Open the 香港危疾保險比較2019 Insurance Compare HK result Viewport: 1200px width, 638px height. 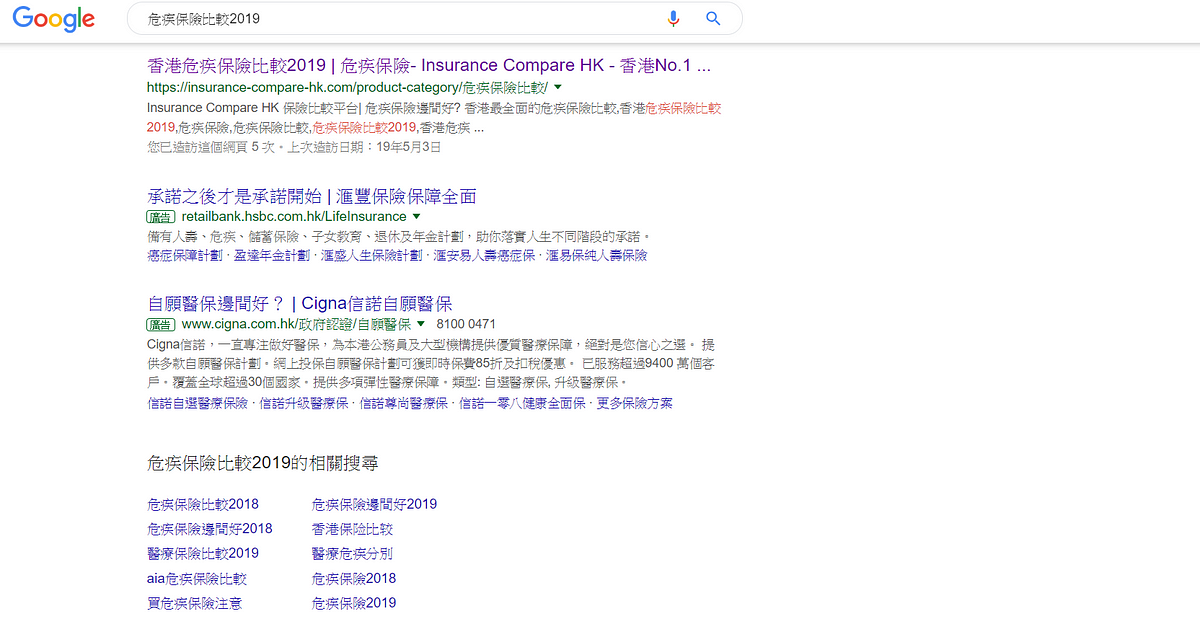(x=429, y=66)
